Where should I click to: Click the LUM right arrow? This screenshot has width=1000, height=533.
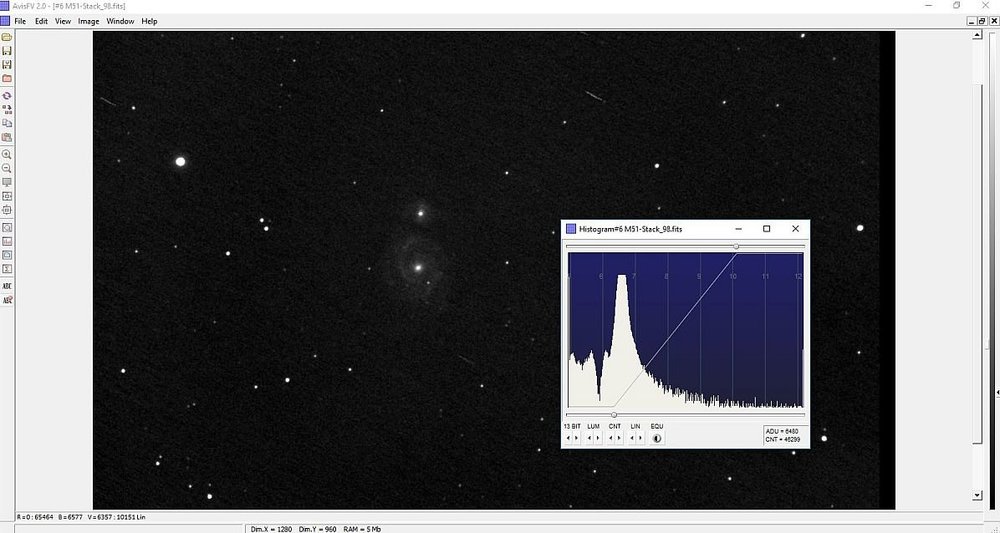click(x=598, y=438)
